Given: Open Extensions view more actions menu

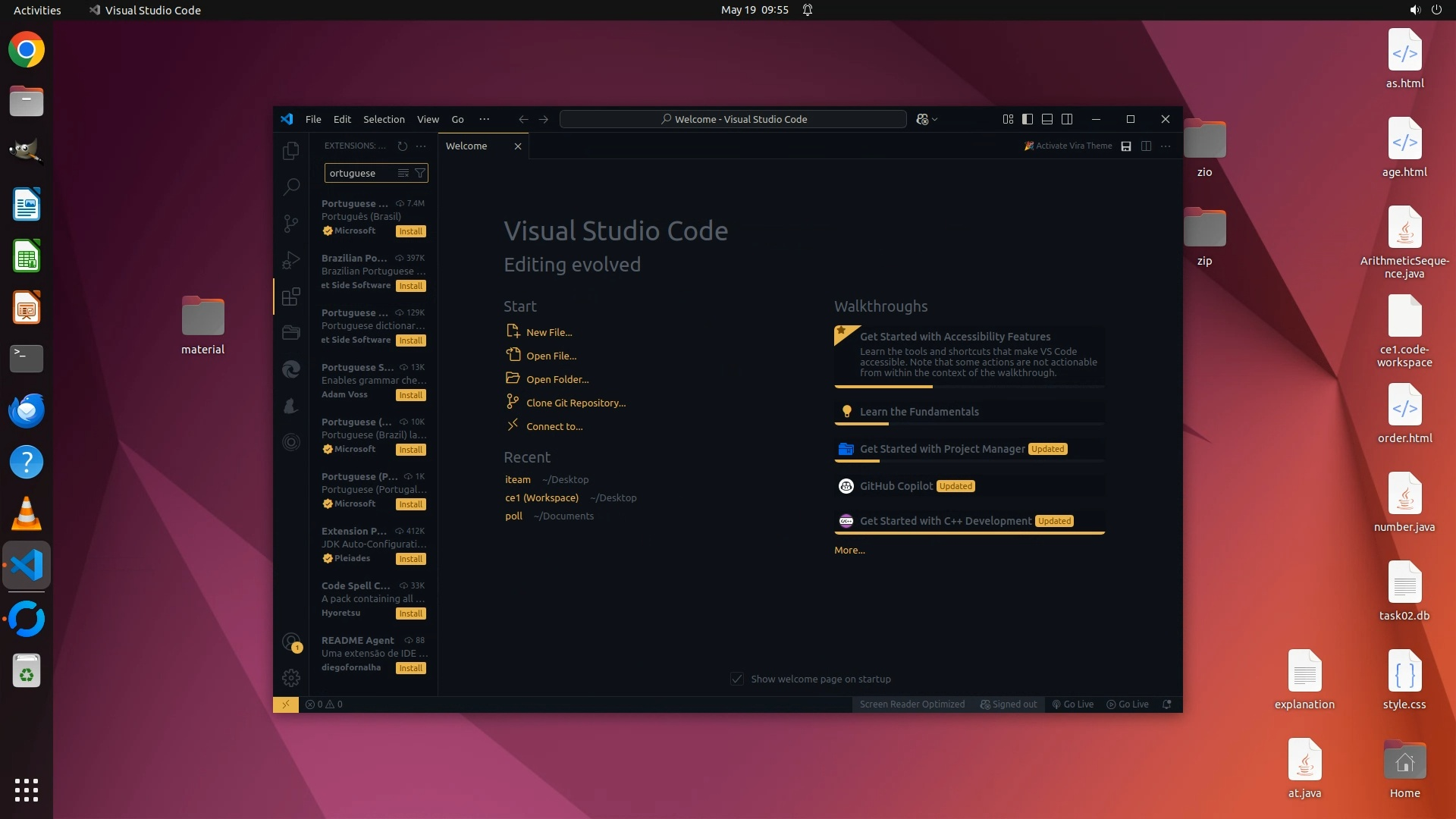Looking at the screenshot, I should tap(422, 146).
